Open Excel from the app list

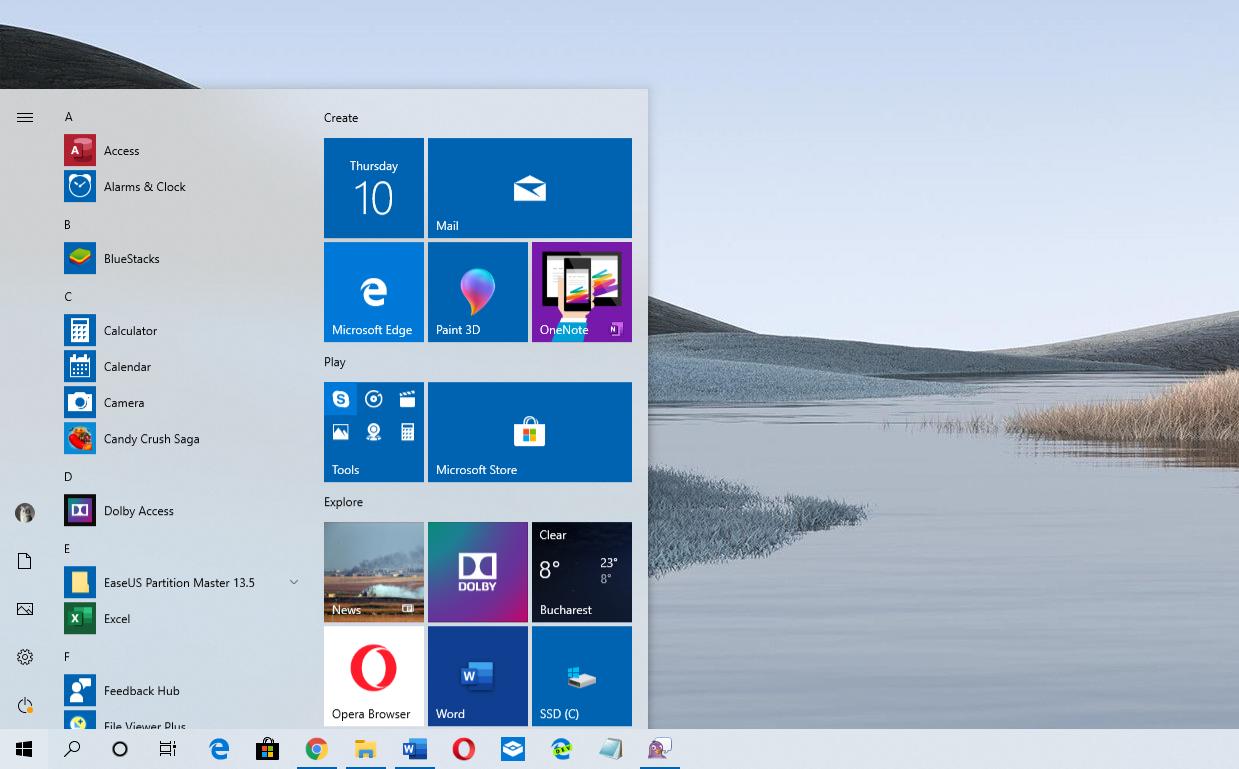click(184, 619)
